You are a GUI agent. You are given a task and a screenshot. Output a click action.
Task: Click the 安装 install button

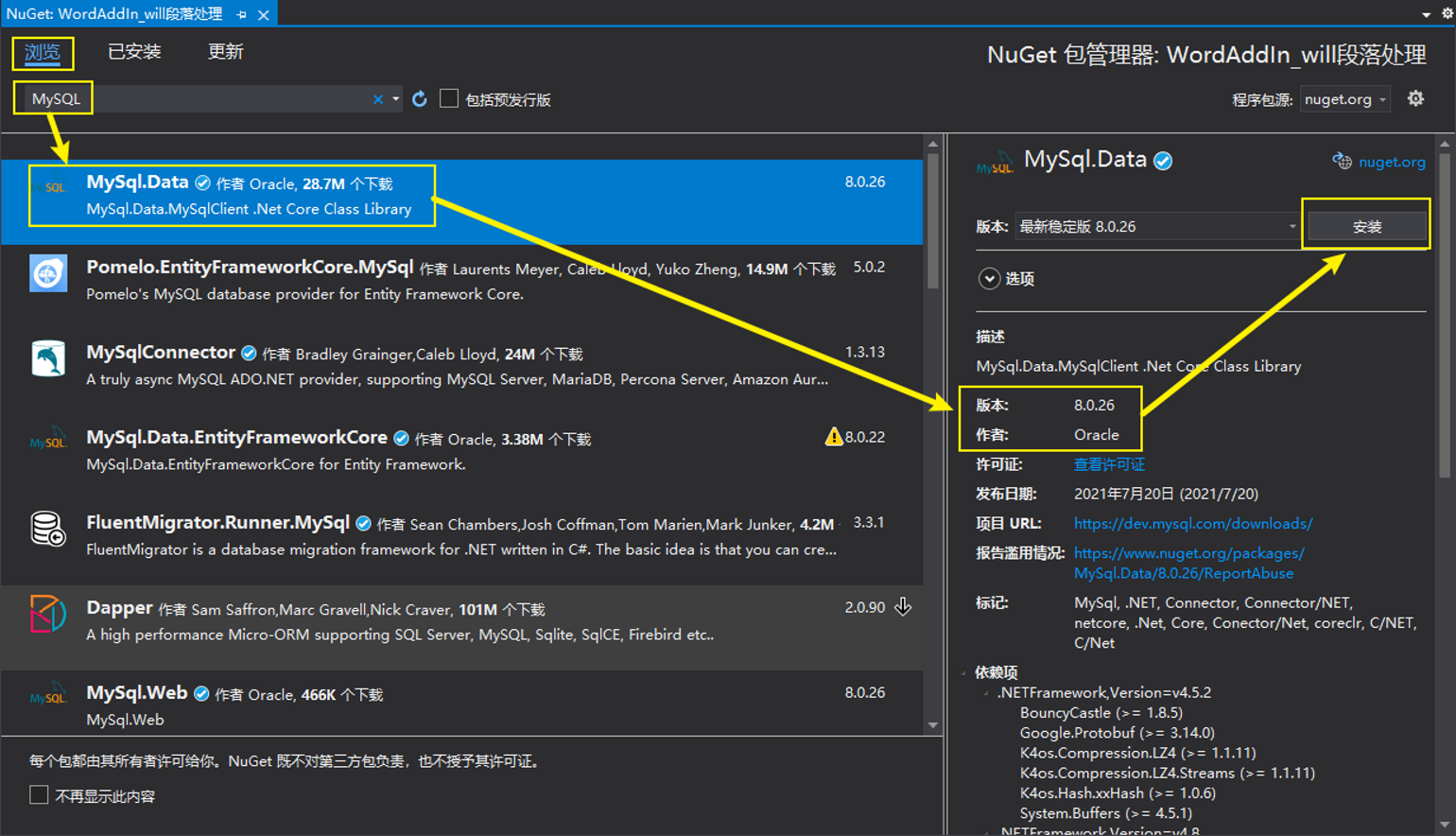tap(1365, 226)
